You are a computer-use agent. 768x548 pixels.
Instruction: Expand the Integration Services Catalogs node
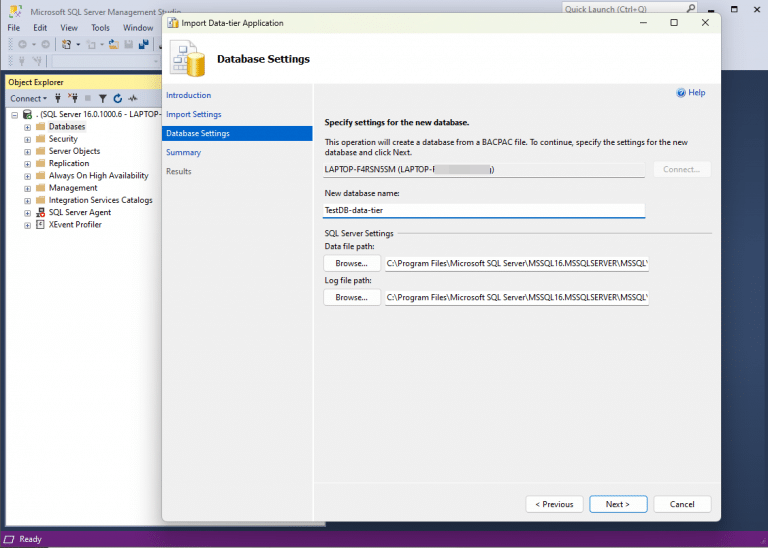[27, 201]
